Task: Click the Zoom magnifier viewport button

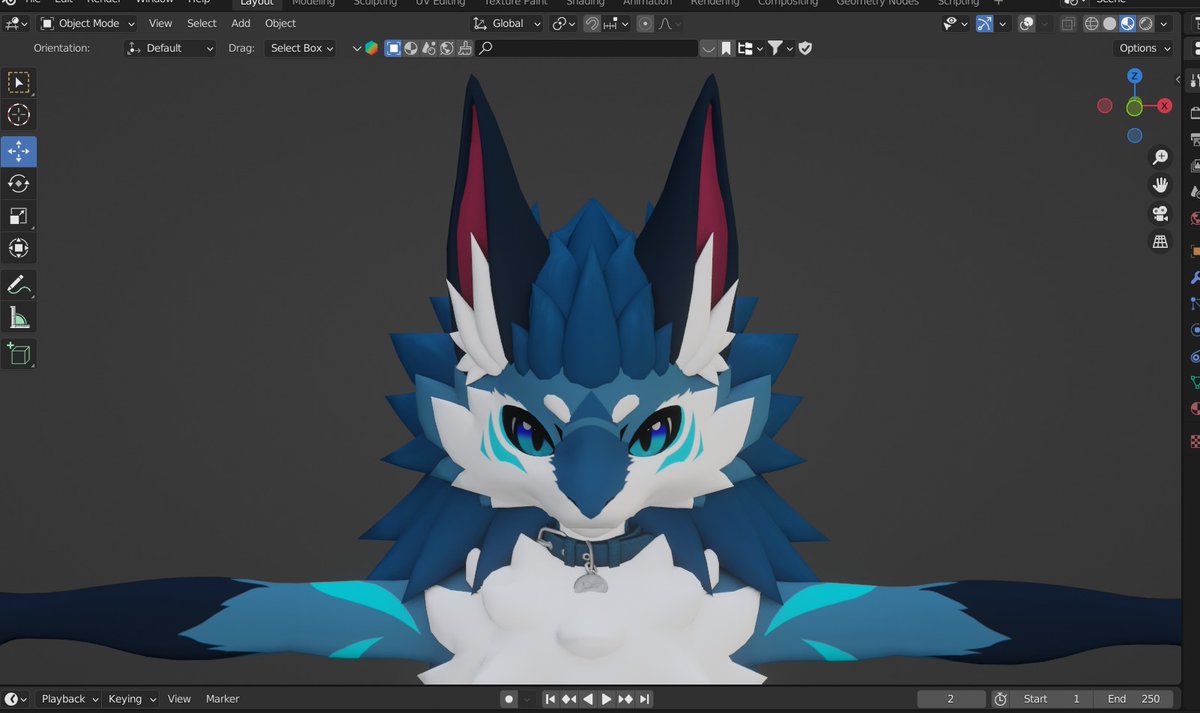Action: pyautogui.click(x=1160, y=157)
